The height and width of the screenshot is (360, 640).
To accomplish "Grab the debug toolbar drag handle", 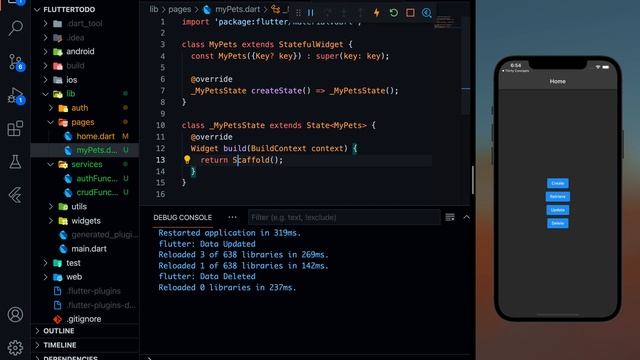I will [x=298, y=13].
